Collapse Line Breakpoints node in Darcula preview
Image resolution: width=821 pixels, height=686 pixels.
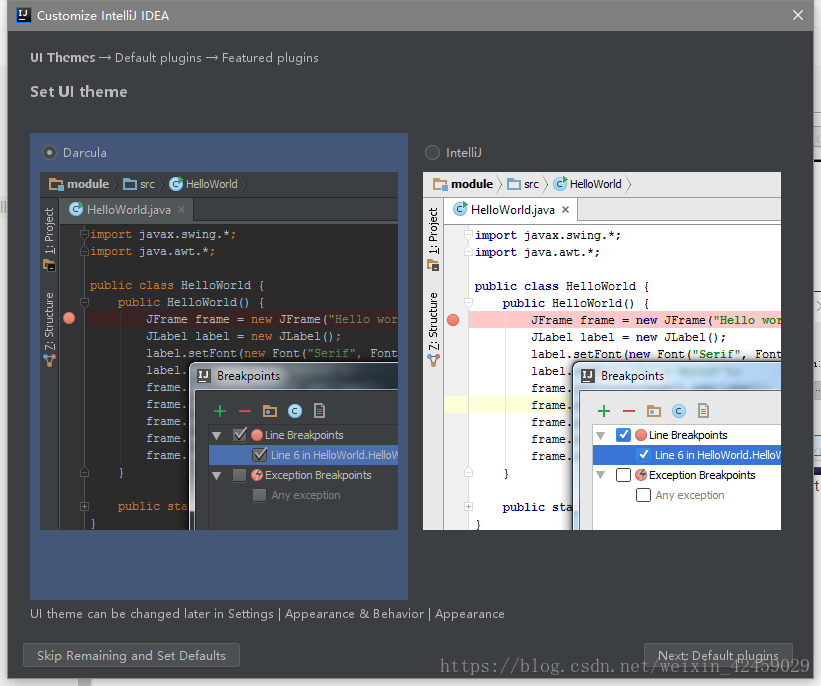click(217, 435)
